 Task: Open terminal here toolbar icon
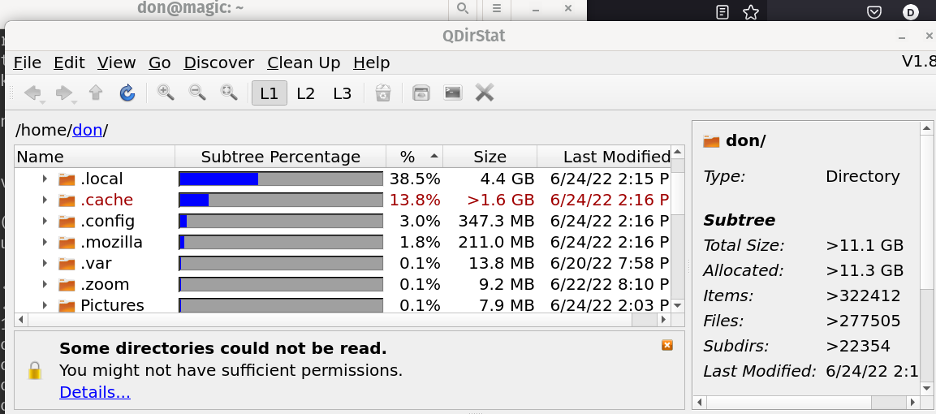click(453, 93)
